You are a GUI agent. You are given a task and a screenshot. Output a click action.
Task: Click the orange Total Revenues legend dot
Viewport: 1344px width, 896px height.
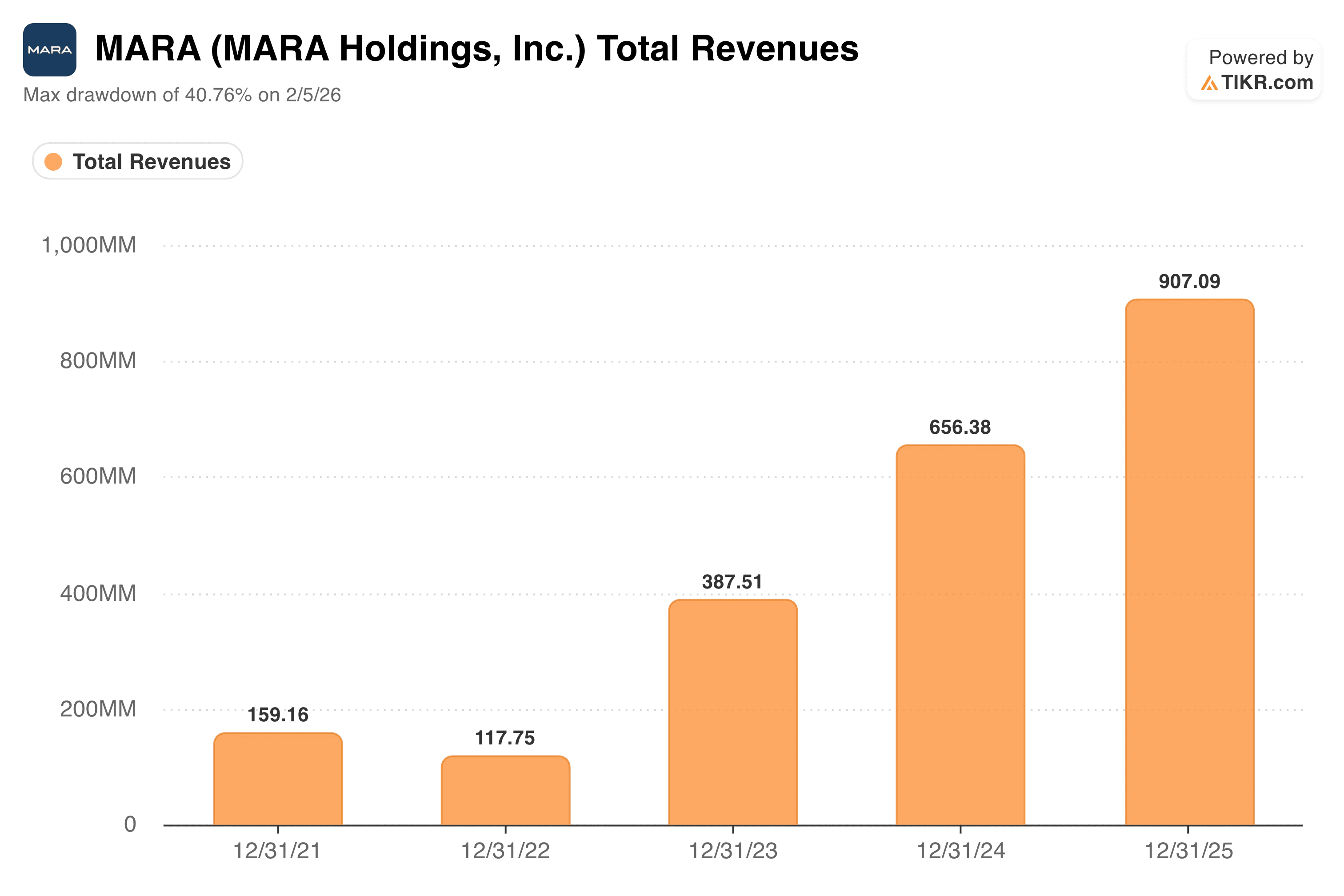pyautogui.click(x=53, y=162)
